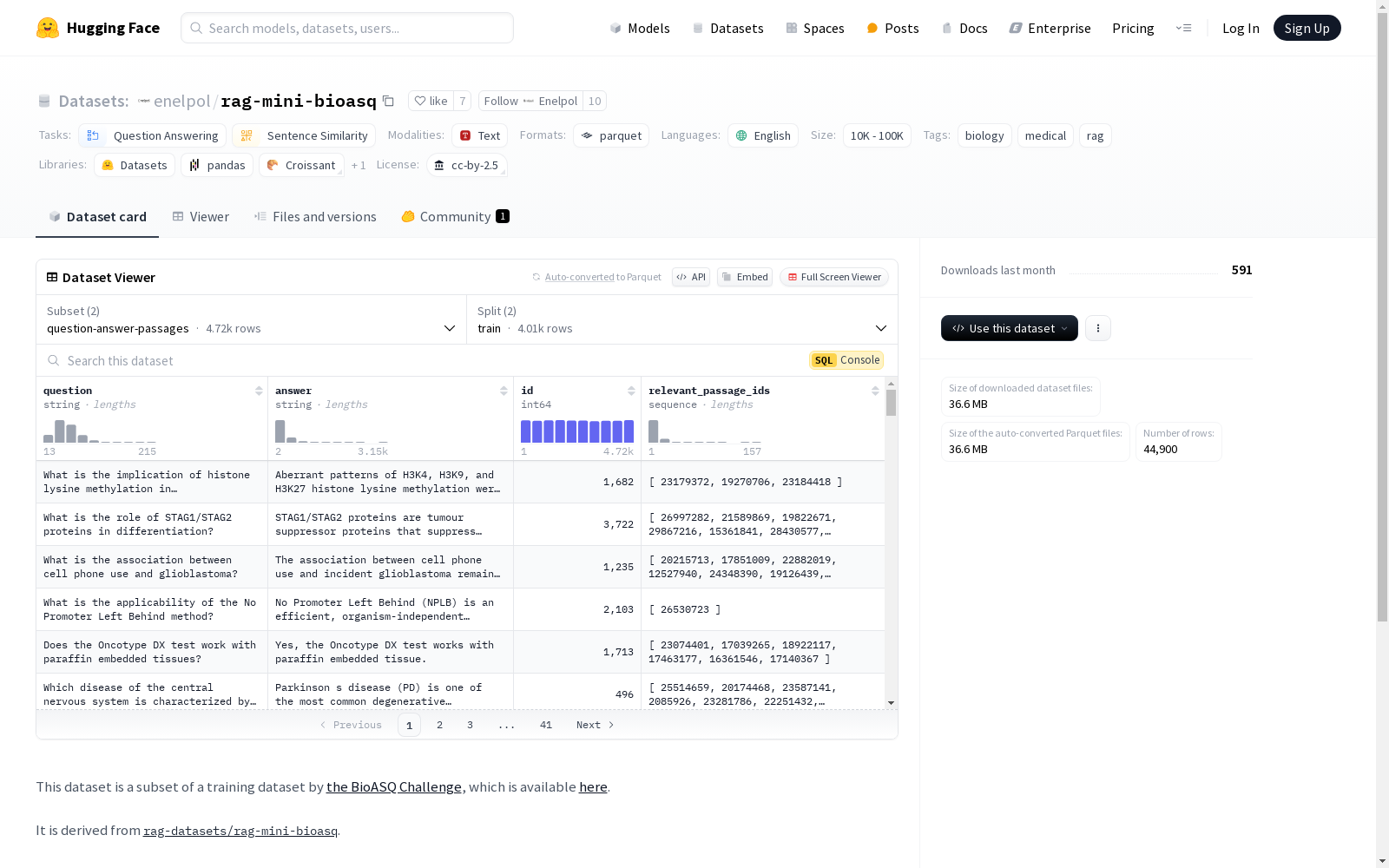1389x868 pixels.
Task: Click the cc-by-2.5 license tag
Action: (x=467, y=165)
